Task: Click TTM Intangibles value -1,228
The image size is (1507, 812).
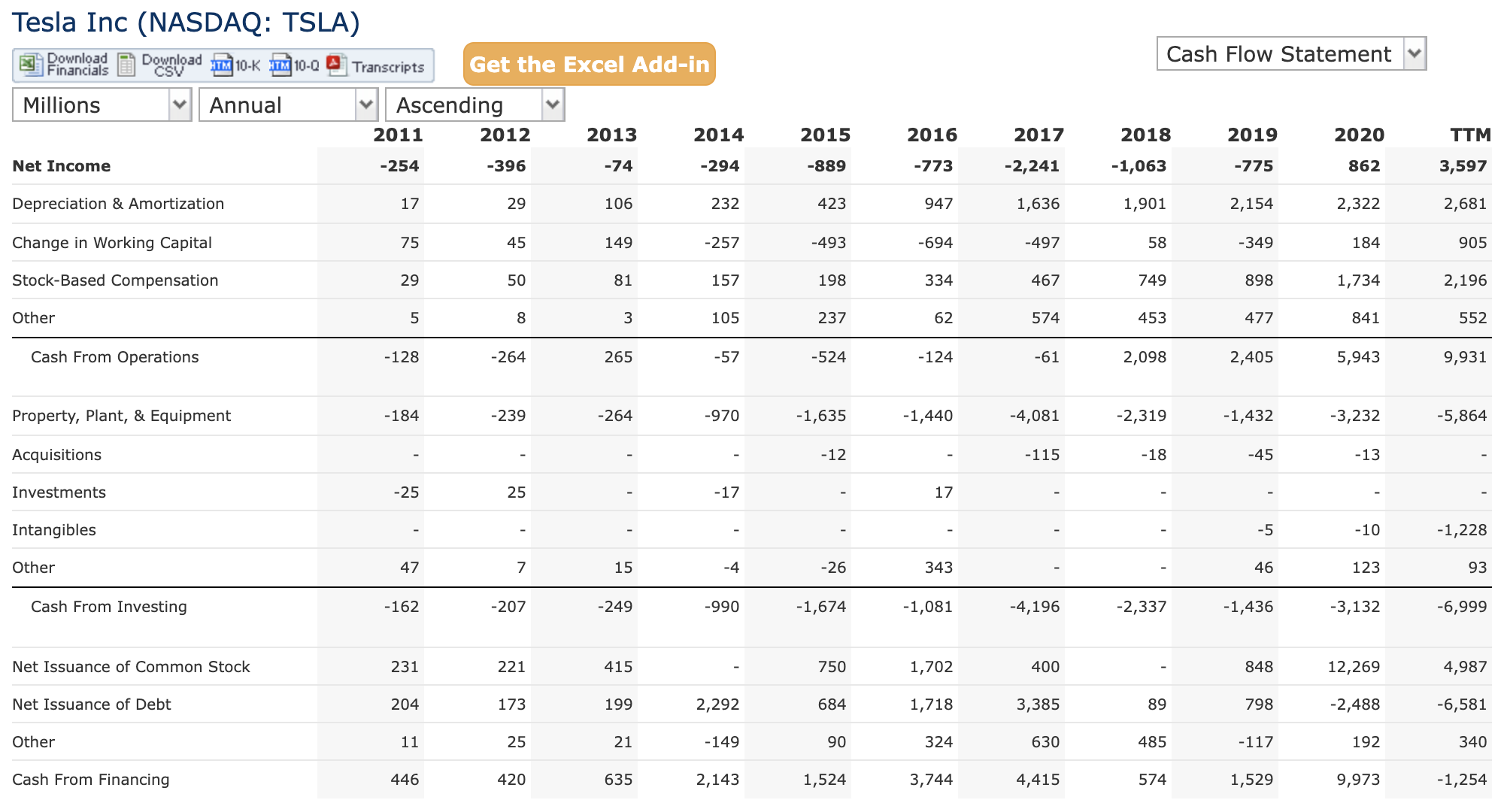Action: pos(1461,530)
